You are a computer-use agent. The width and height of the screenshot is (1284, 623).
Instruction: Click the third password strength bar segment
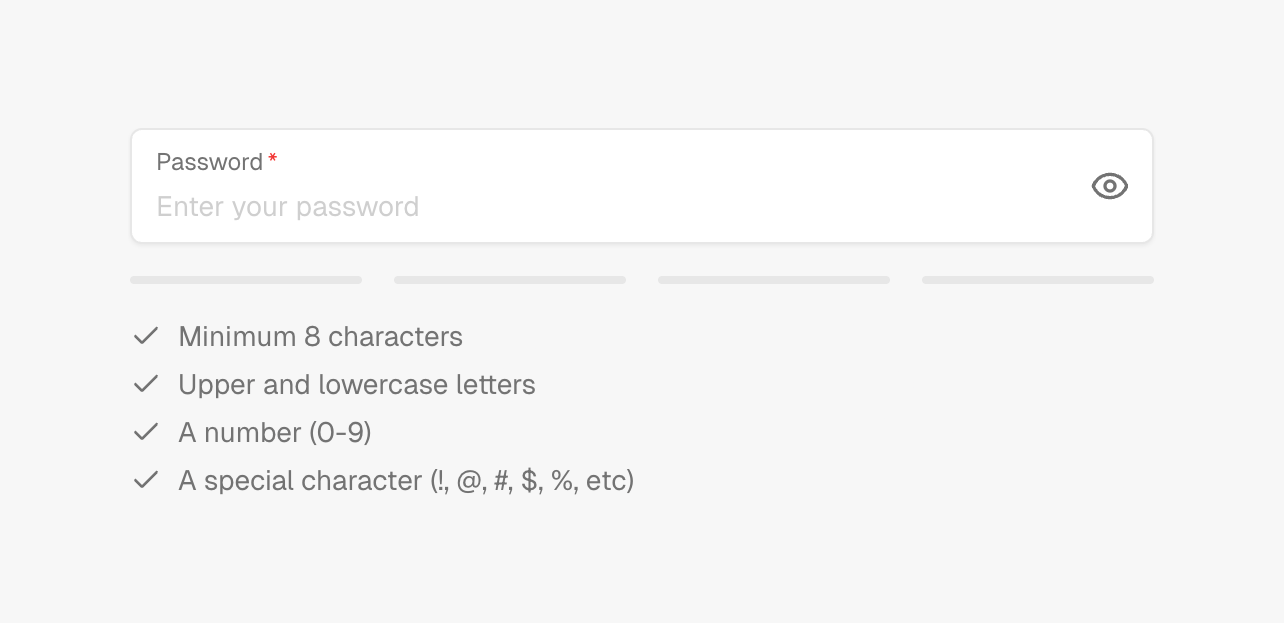tap(774, 280)
